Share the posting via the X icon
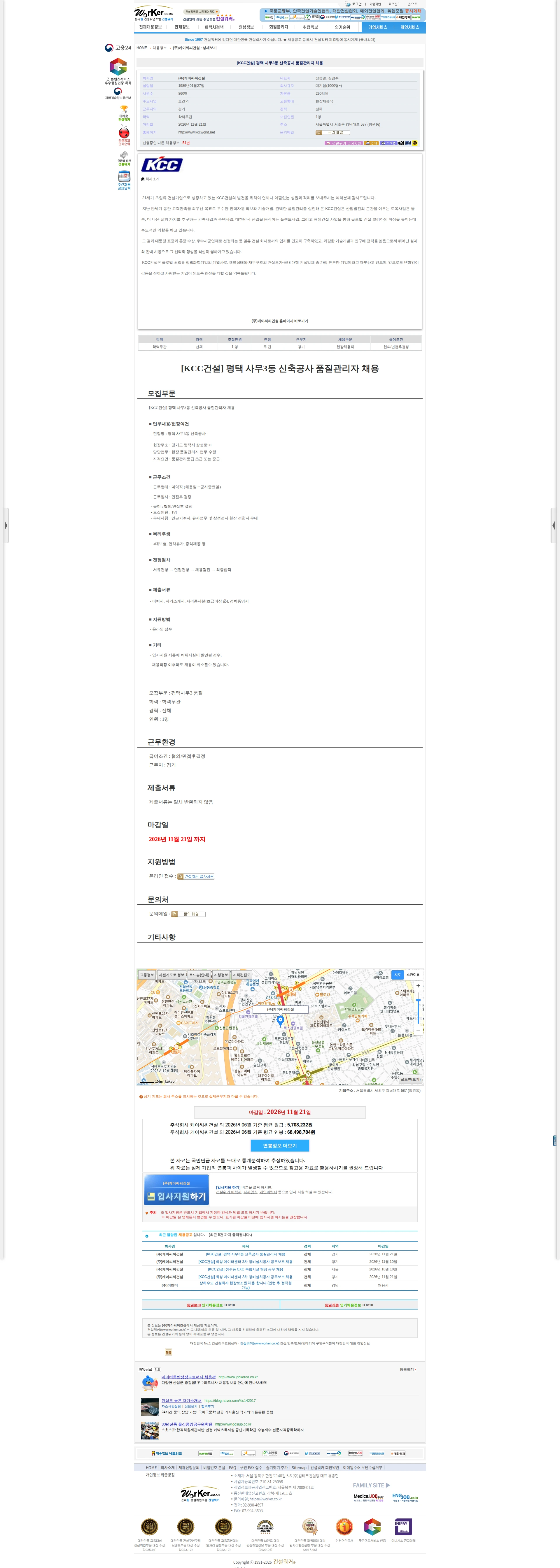Screen dimensions: 560x1568 click(x=402, y=143)
